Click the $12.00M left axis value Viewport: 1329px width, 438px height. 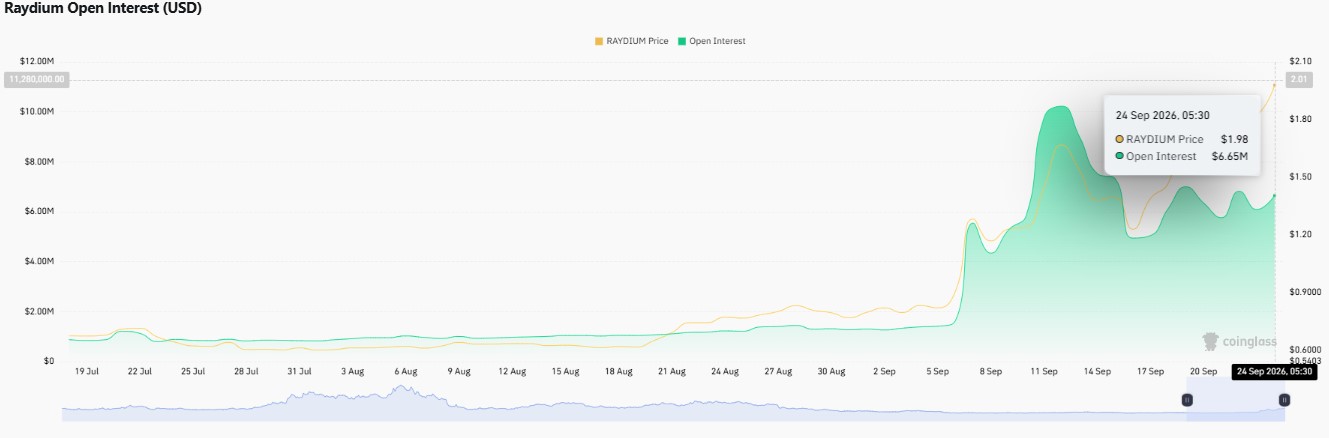coord(36,61)
